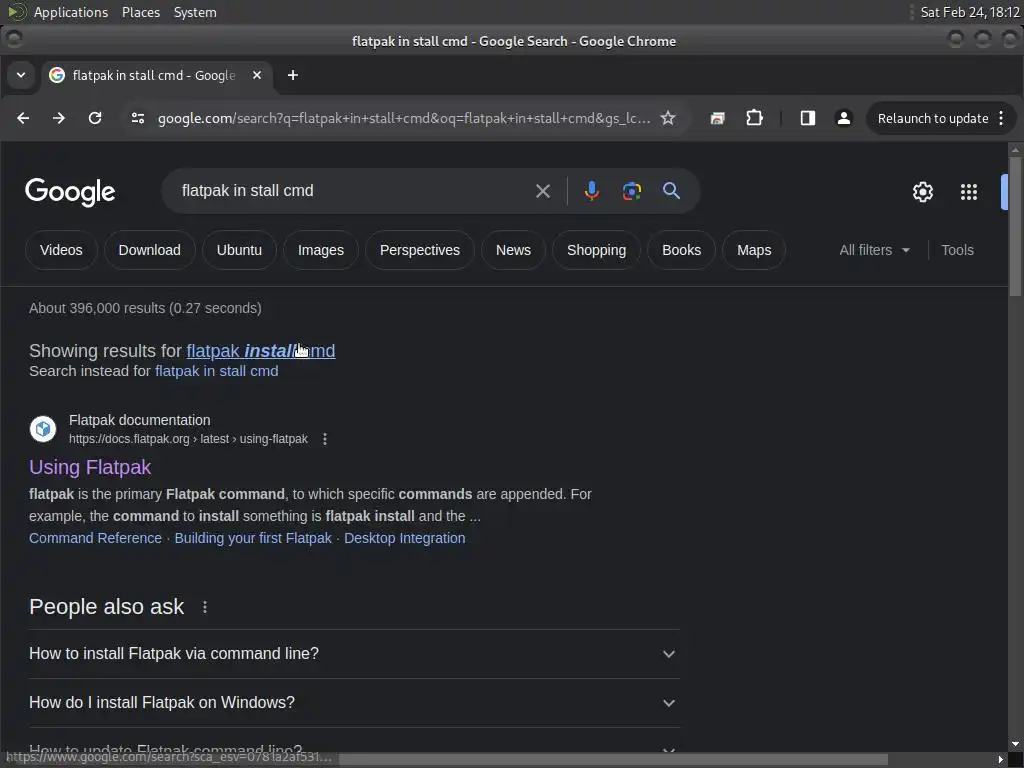
Task: Click About 396,000 results text
Action: point(145,308)
